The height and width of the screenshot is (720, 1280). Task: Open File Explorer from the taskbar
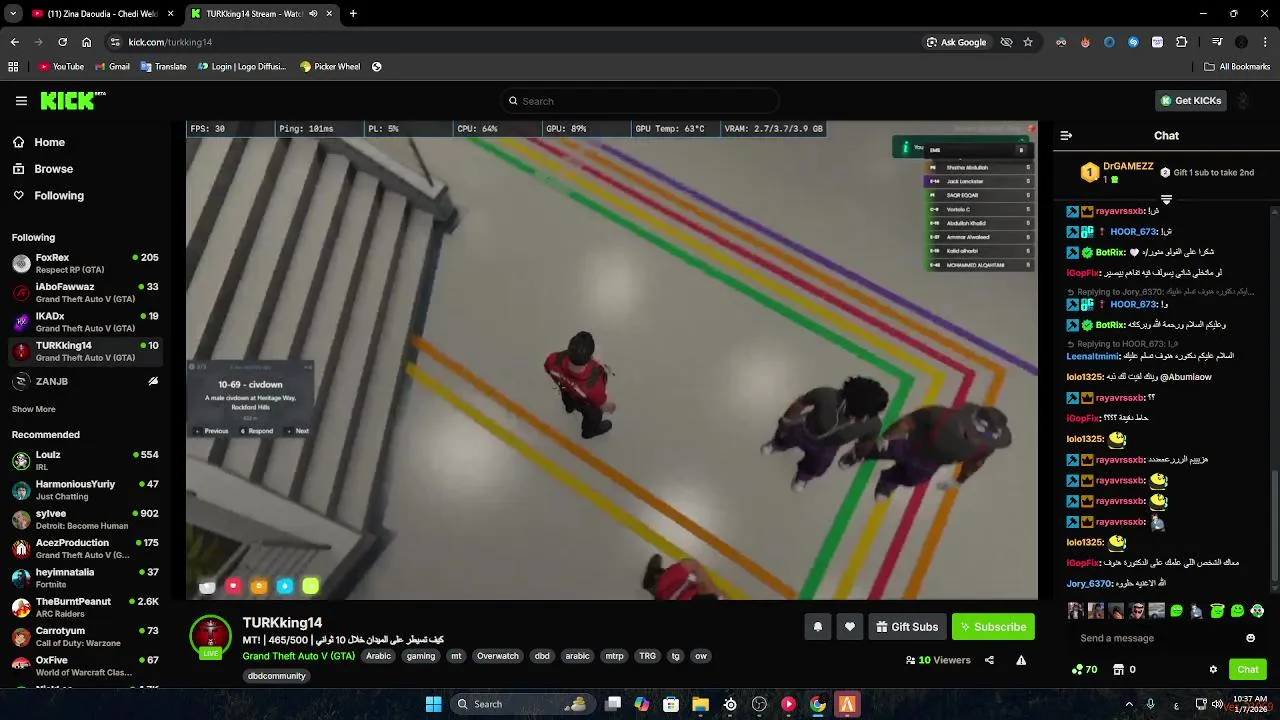coord(700,704)
